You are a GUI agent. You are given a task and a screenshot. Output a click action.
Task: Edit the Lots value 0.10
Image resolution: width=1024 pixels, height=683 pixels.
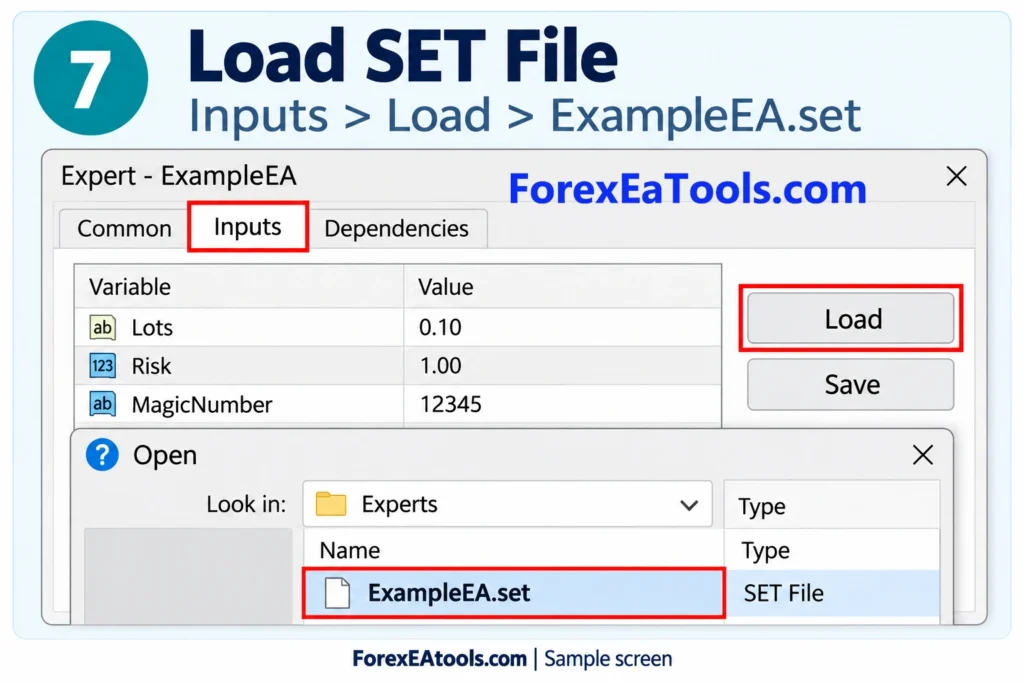click(x=440, y=327)
